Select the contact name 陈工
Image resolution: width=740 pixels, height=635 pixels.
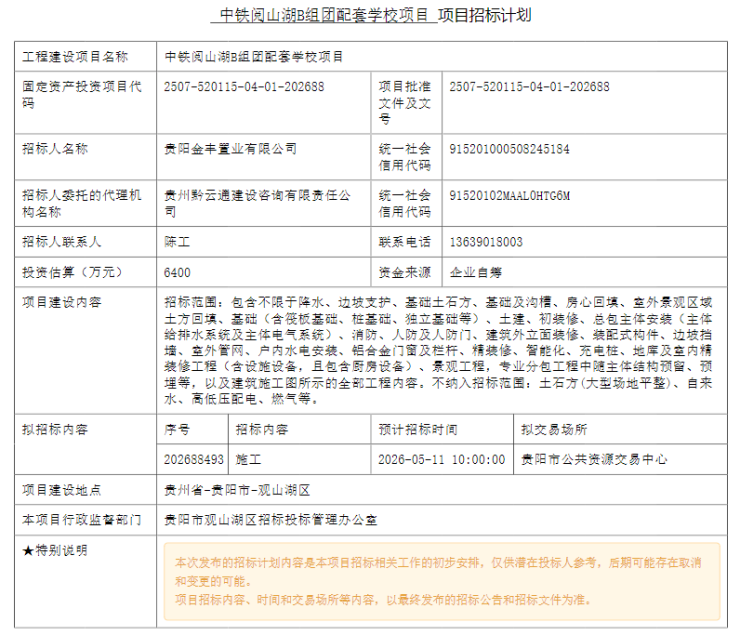(177, 242)
